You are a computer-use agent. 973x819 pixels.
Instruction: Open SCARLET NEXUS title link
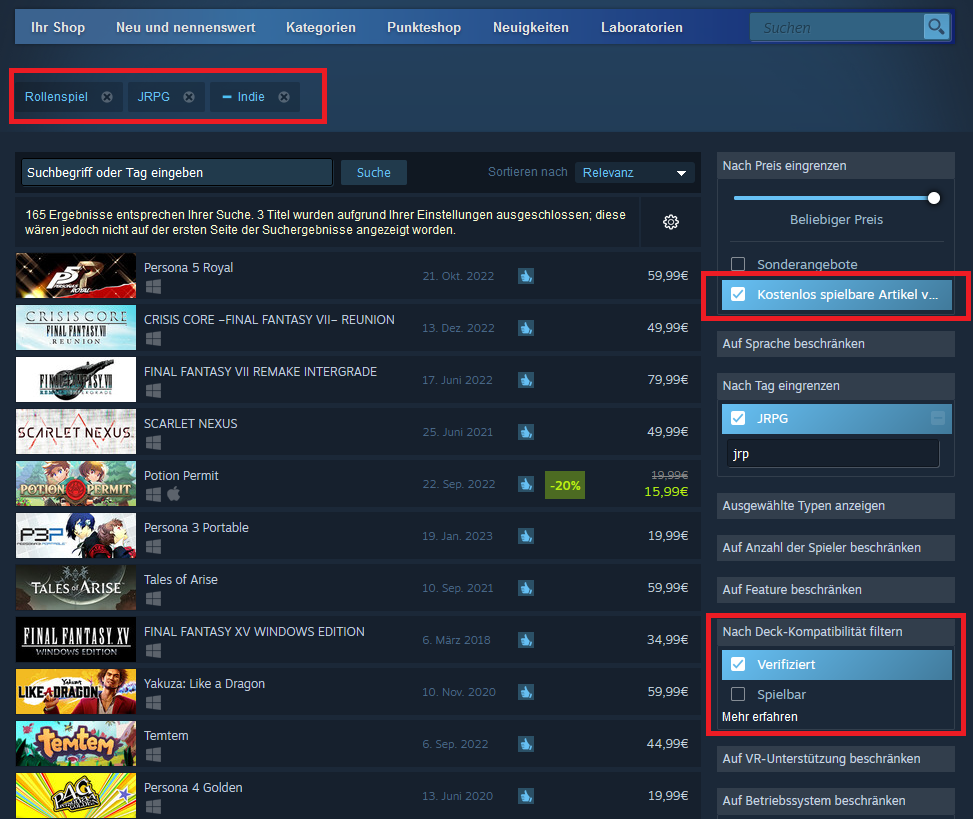[191, 424]
